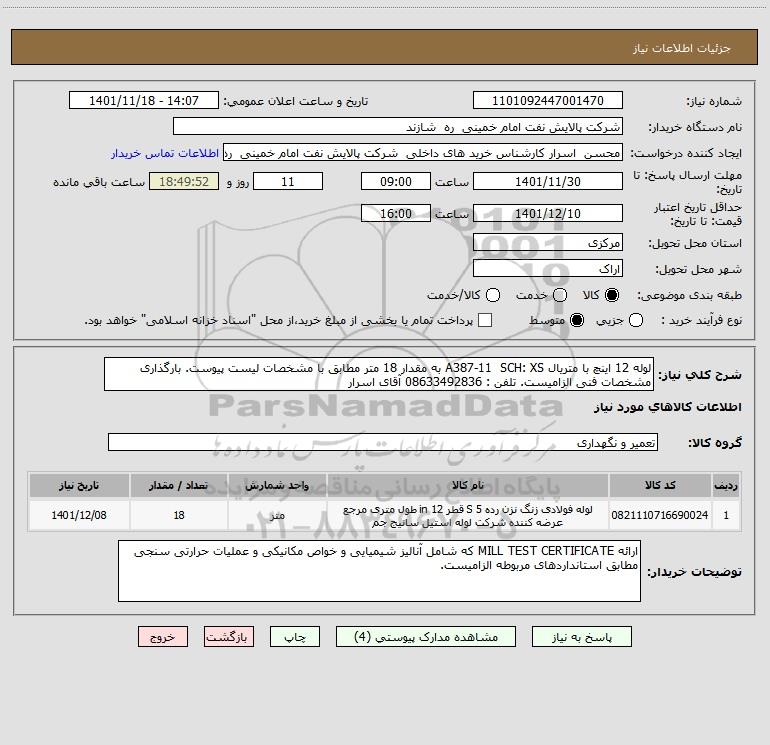The width and height of the screenshot is (770, 745).
Task: Open مشاهده مدارک پیوستی (4) button
Action: [426, 637]
